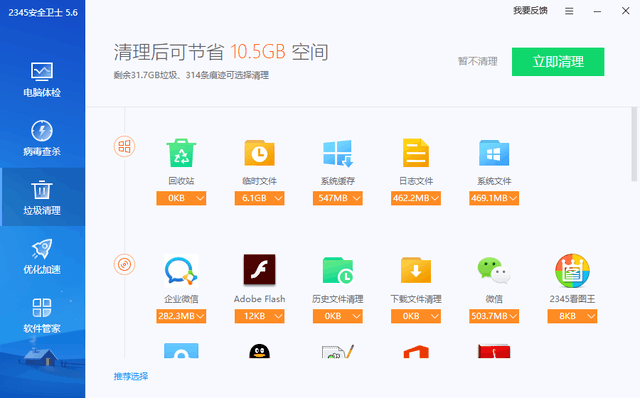Click the 历史文件清理 green folder icon

click(x=338, y=270)
